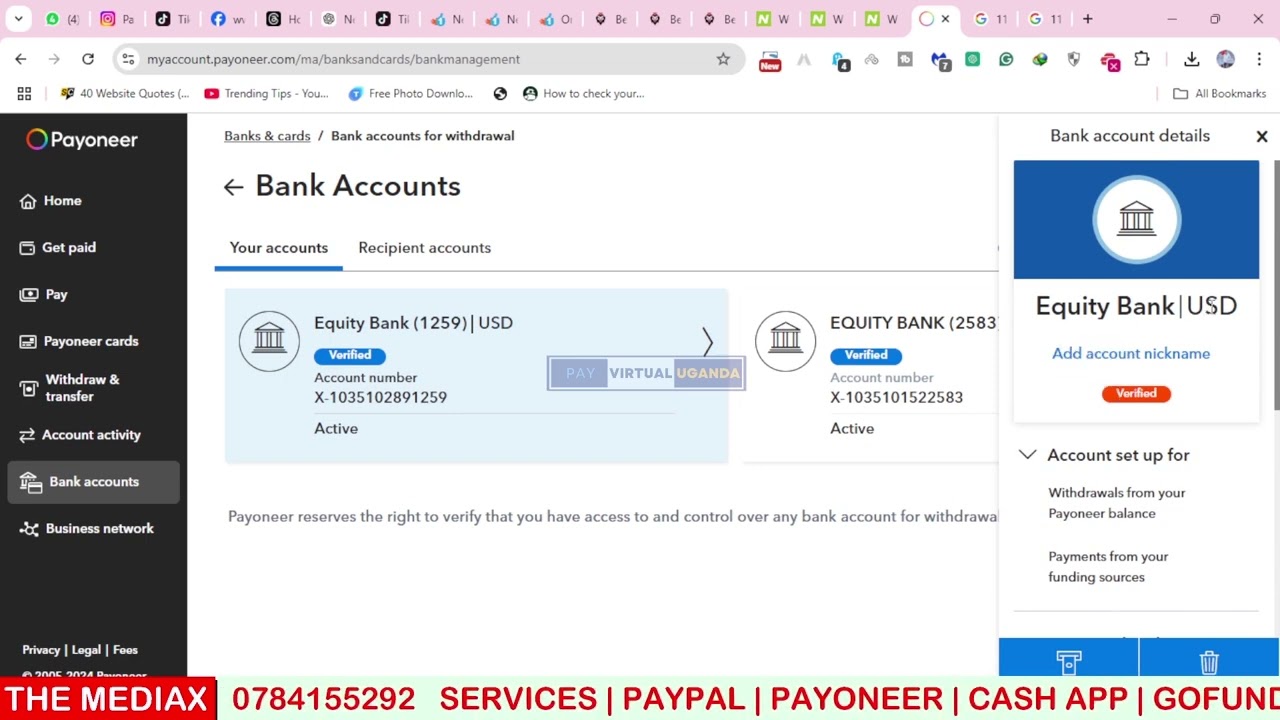
Task: Open the Privacy footer link
Action: pos(41,650)
